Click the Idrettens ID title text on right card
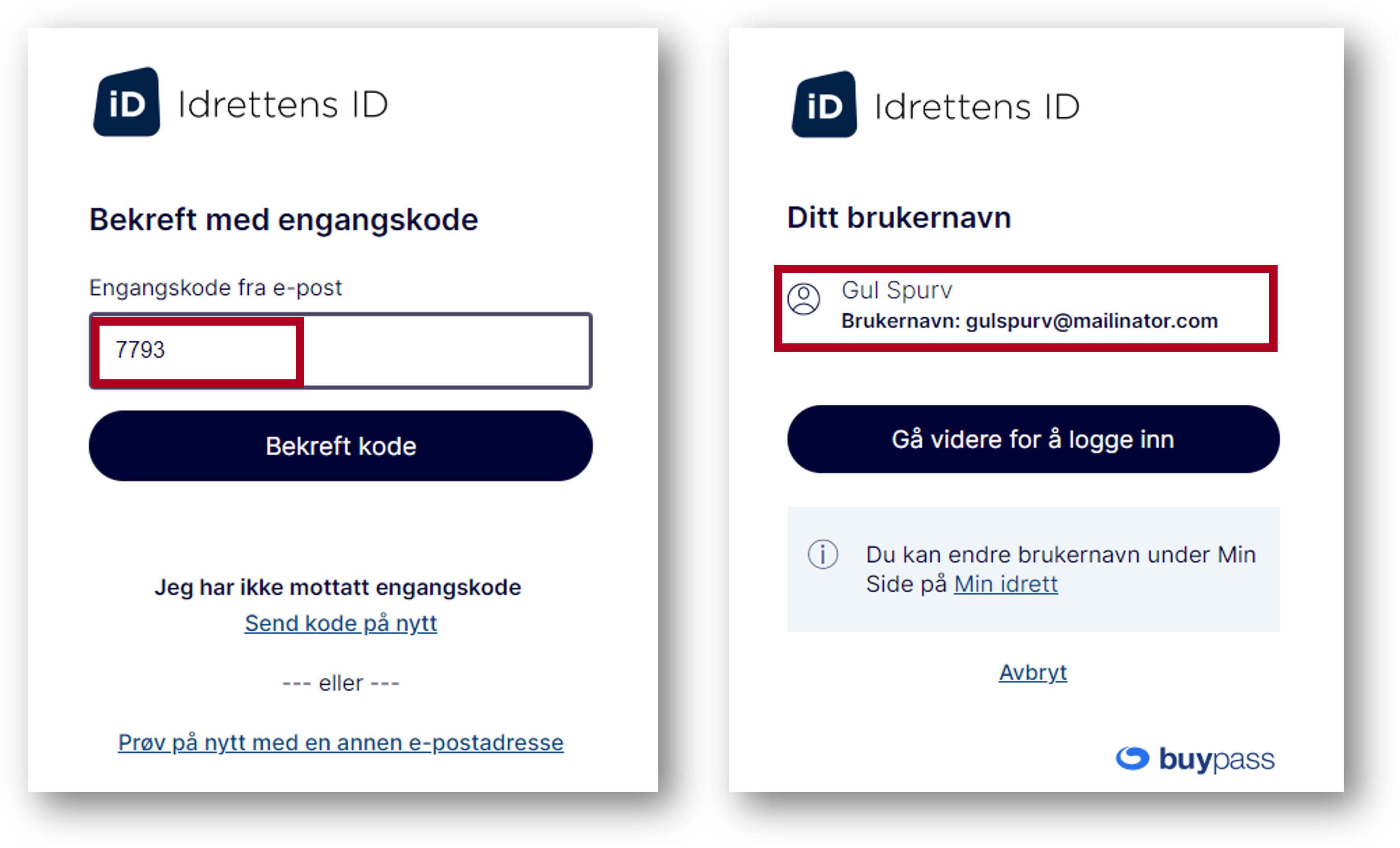Viewport: 1400px width, 848px height. coord(977,107)
